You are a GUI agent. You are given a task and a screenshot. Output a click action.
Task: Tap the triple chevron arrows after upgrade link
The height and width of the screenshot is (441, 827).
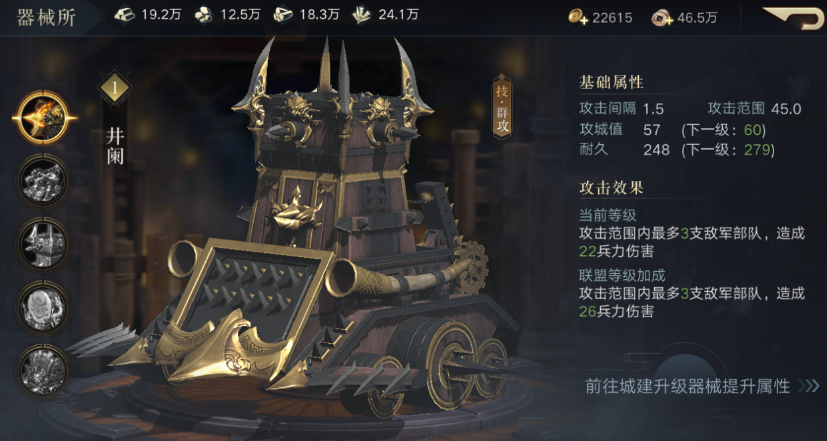pos(809,387)
